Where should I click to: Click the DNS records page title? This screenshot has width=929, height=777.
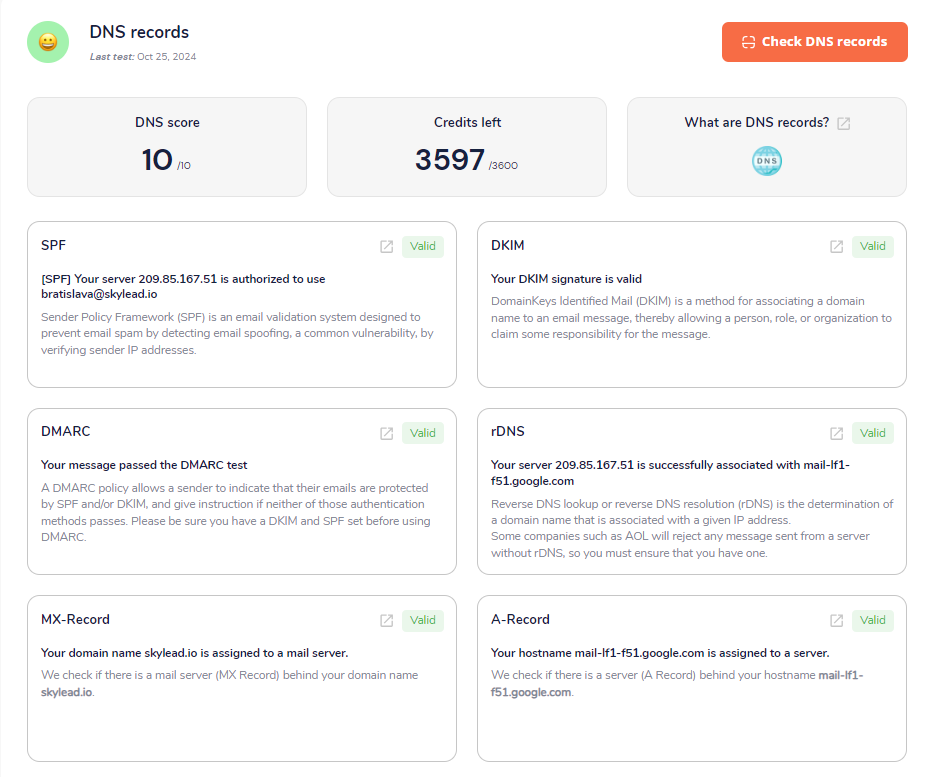point(139,33)
